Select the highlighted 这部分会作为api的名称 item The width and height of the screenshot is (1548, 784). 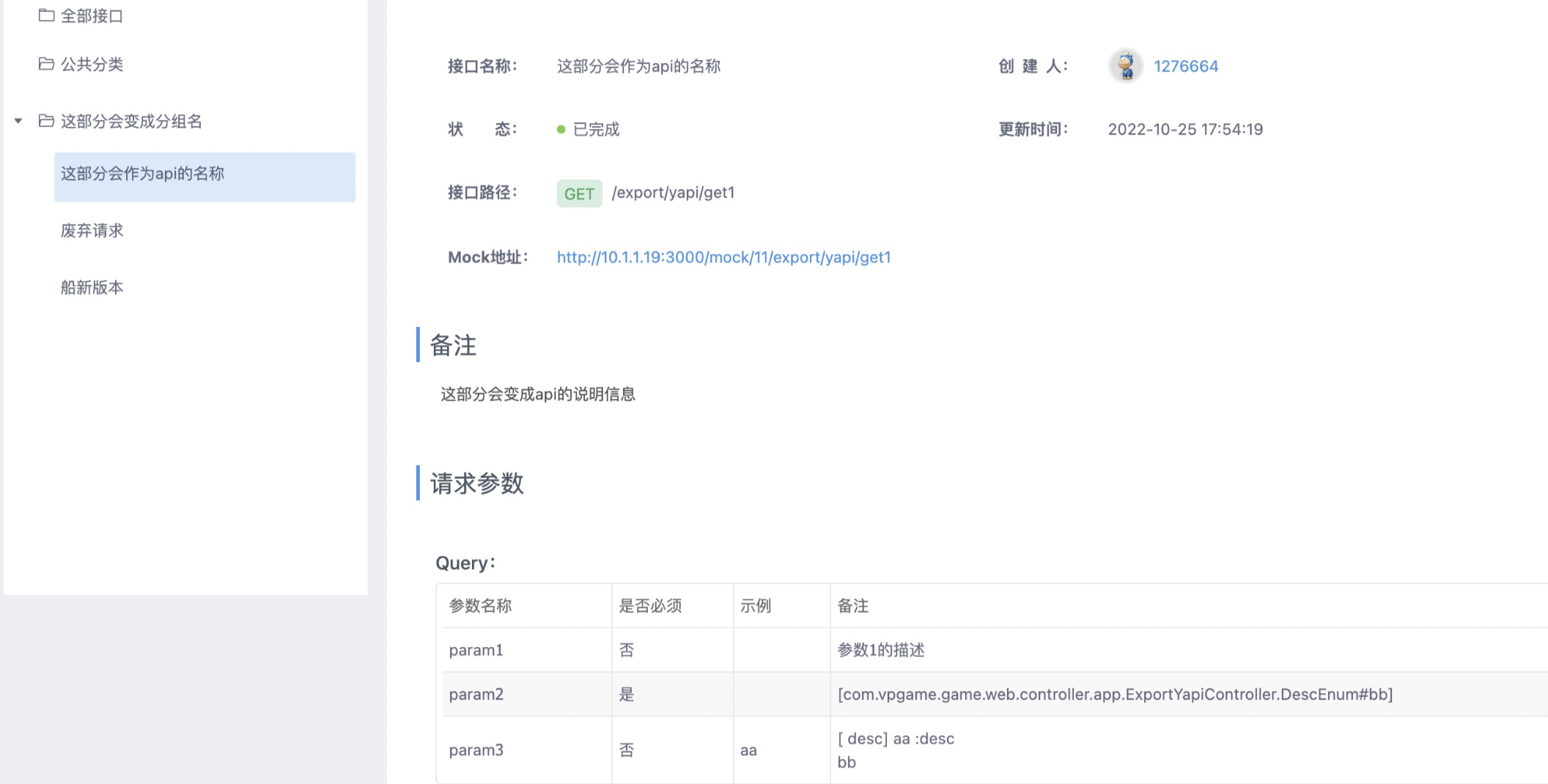pyautogui.click(x=143, y=174)
